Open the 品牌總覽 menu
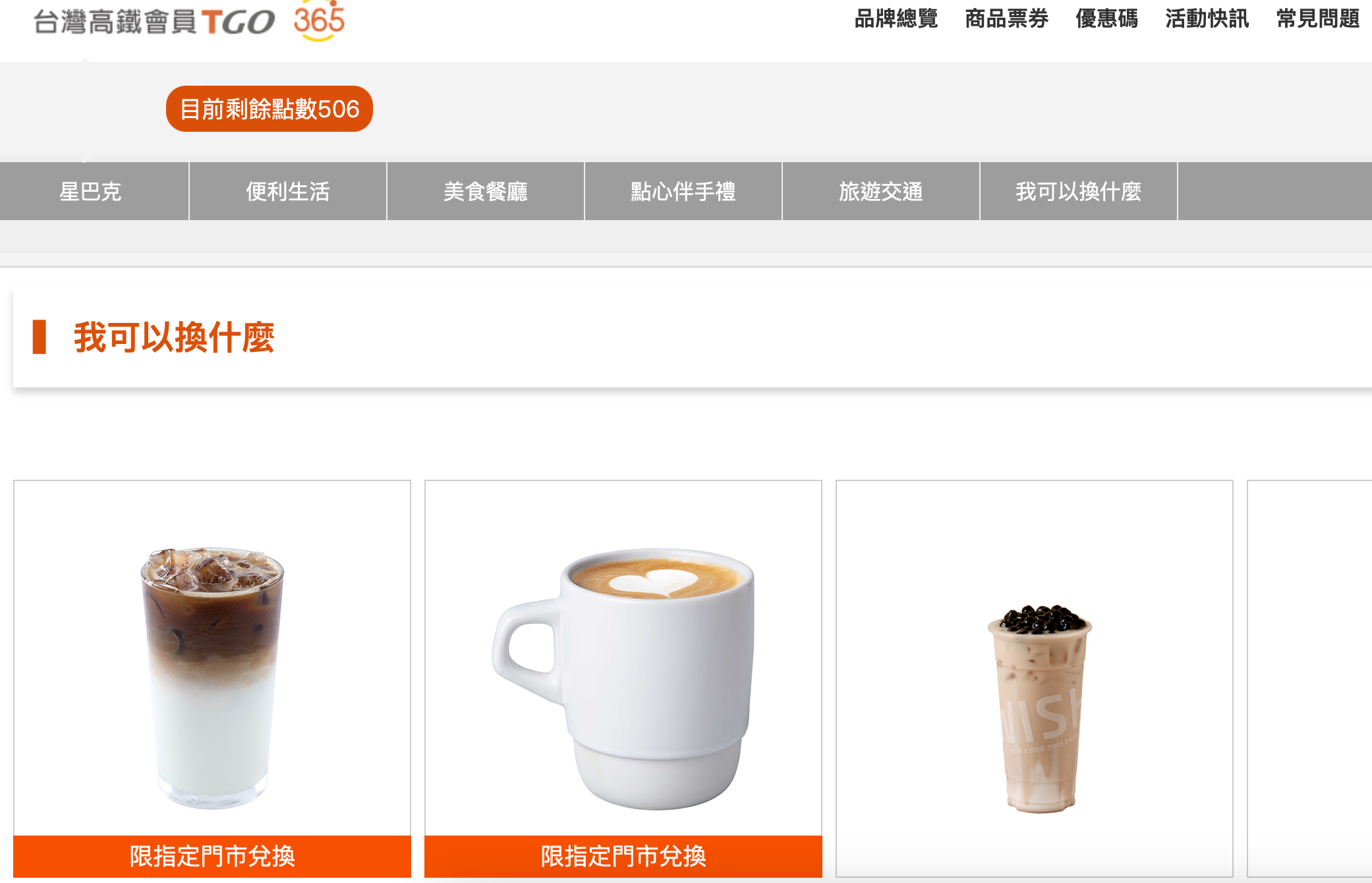This screenshot has height=883, width=1372. (896, 19)
